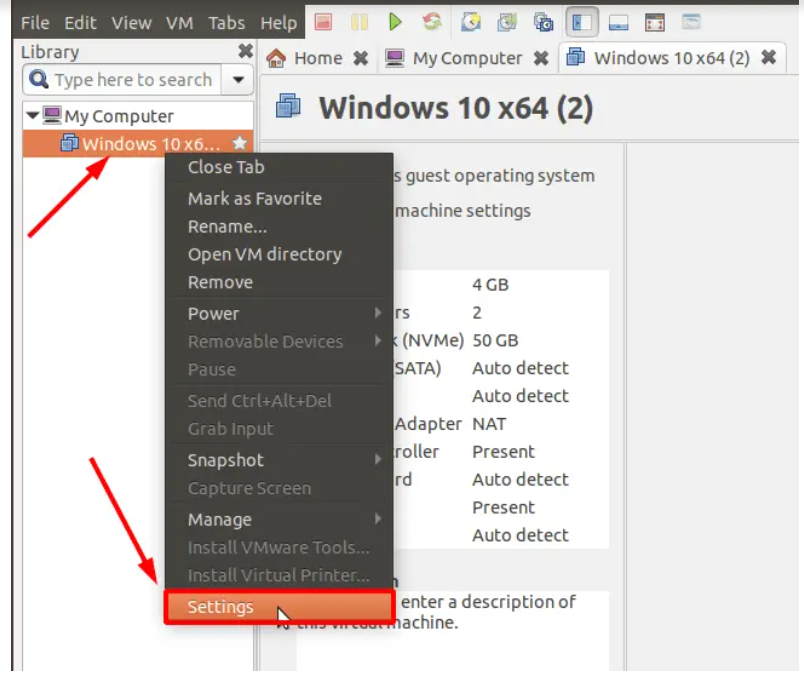804x676 pixels.
Task: Expand the Snapshot submenu
Action: (279, 460)
